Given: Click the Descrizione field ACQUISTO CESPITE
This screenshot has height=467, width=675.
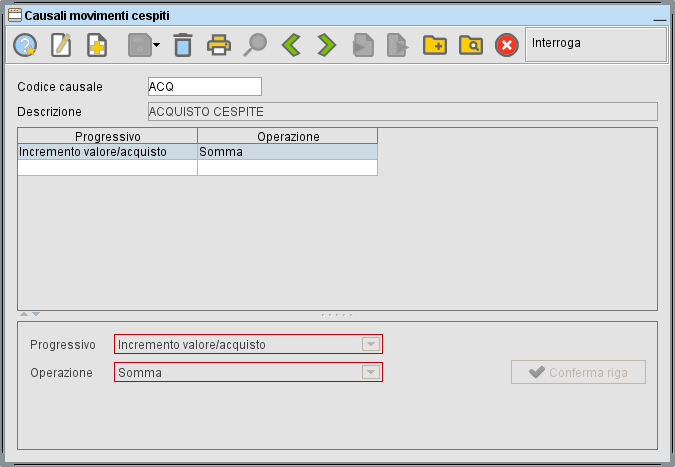Looking at the screenshot, I should 403,111.
